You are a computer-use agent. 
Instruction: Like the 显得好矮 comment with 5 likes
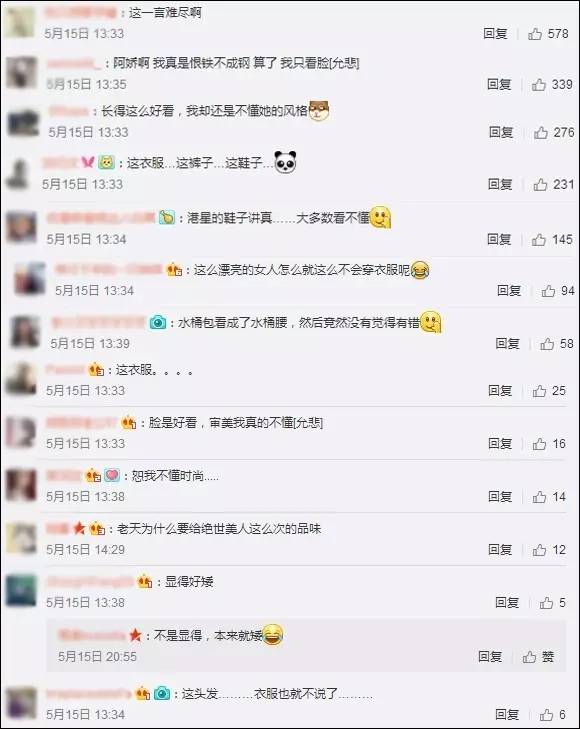[x=552, y=603]
